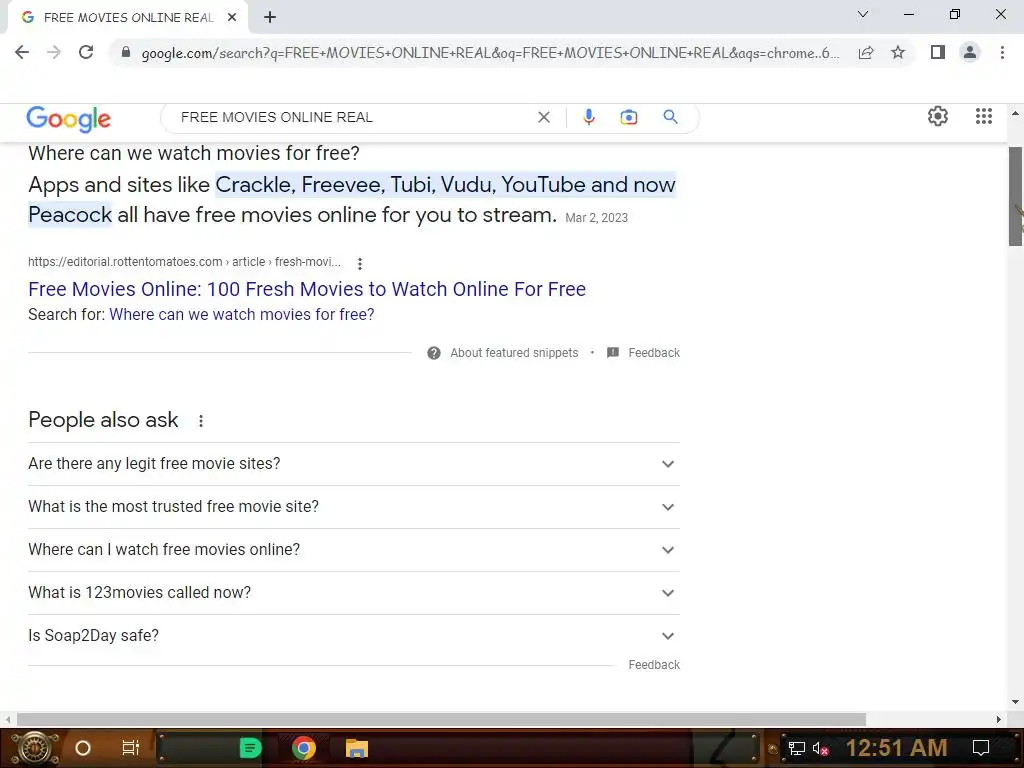Click the vertical scrollbar up arrow
Image resolution: width=1024 pixels, height=768 pixels.
point(1015,113)
